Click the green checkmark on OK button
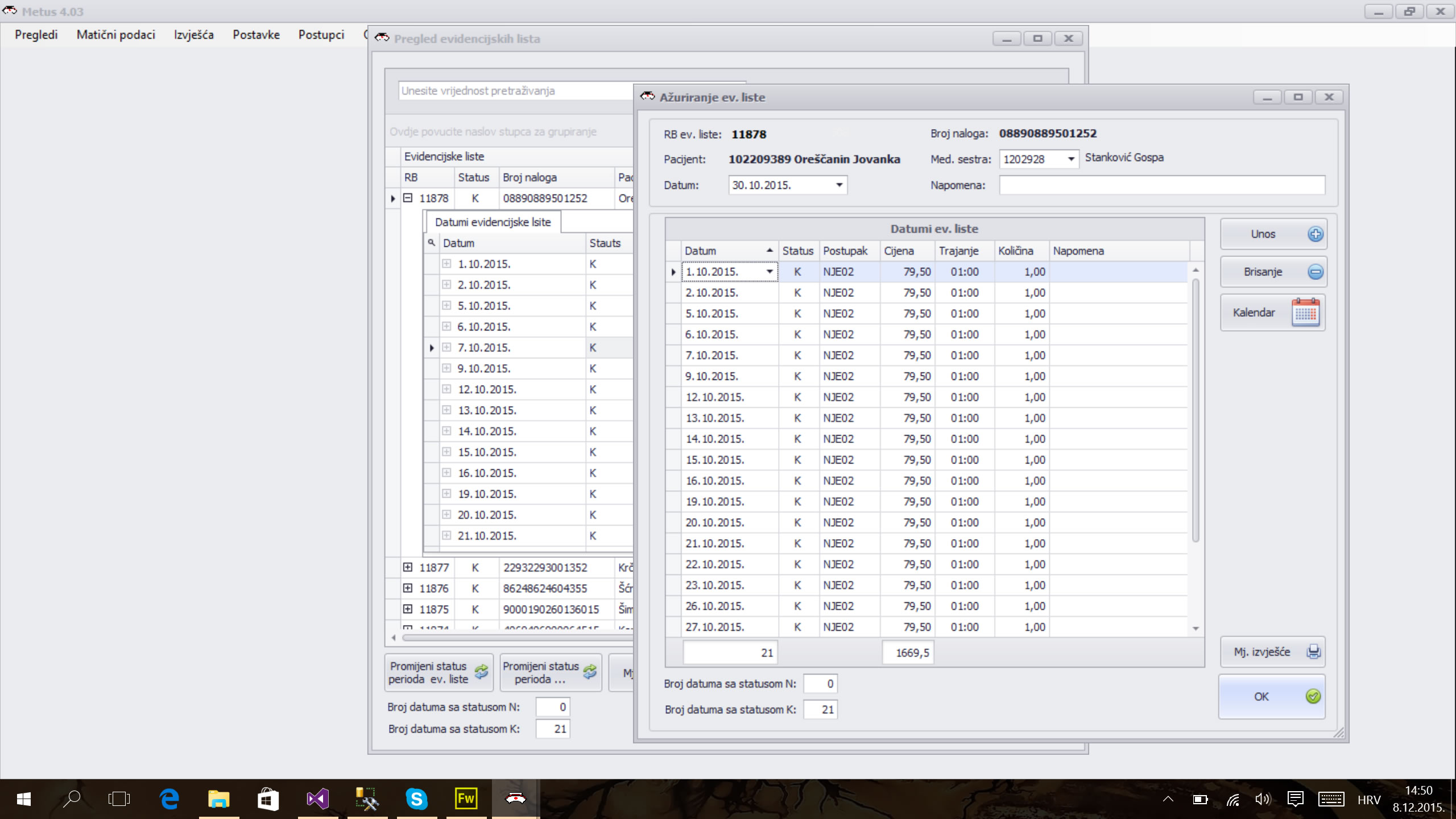 click(1313, 696)
